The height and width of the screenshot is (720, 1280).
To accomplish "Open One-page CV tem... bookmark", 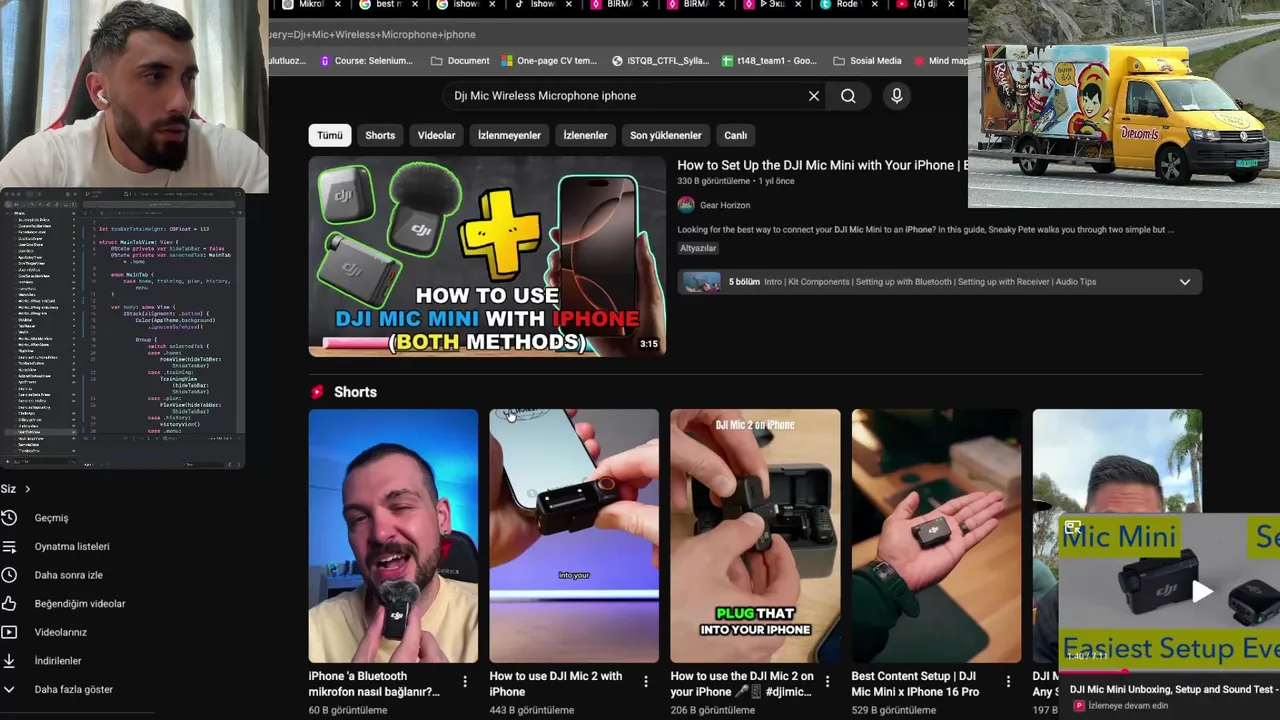I will 549,61.
